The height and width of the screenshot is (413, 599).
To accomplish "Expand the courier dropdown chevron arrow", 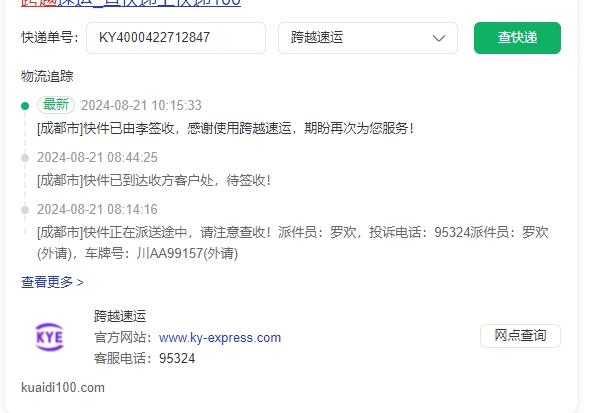I will click(x=439, y=38).
